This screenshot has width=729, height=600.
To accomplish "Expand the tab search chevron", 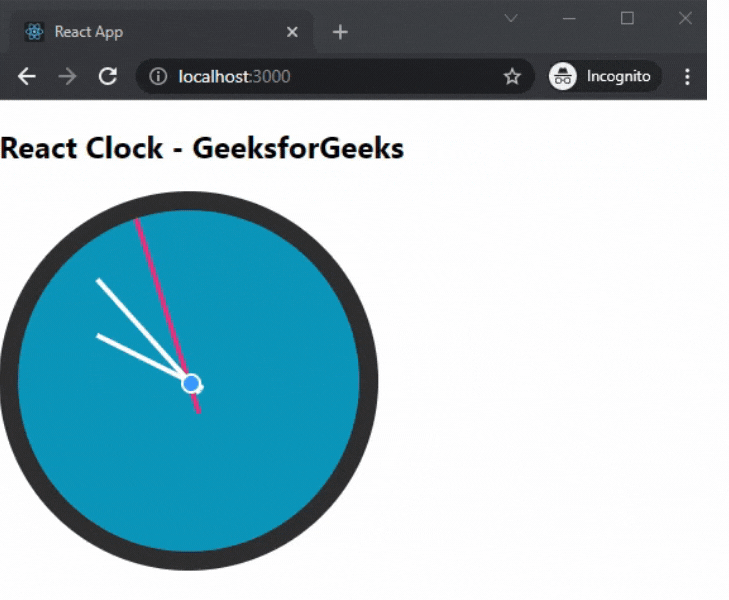I will (511, 19).
